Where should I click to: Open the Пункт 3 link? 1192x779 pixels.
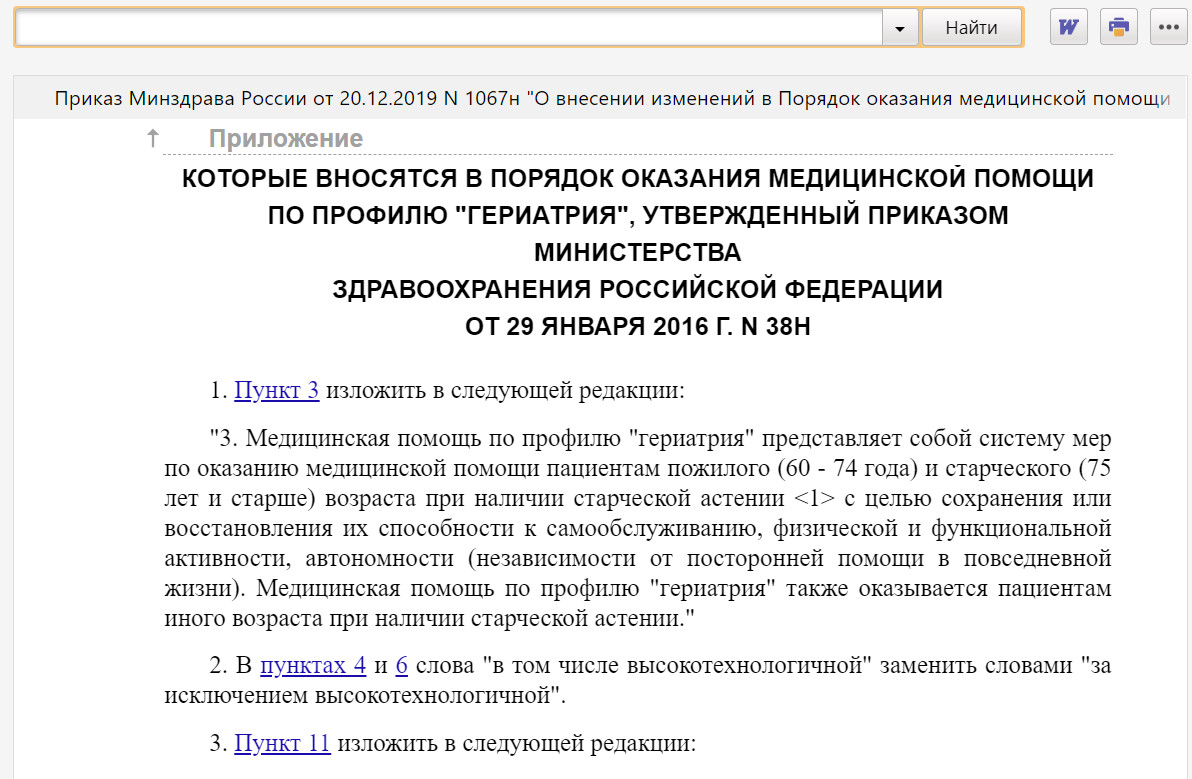276,390
